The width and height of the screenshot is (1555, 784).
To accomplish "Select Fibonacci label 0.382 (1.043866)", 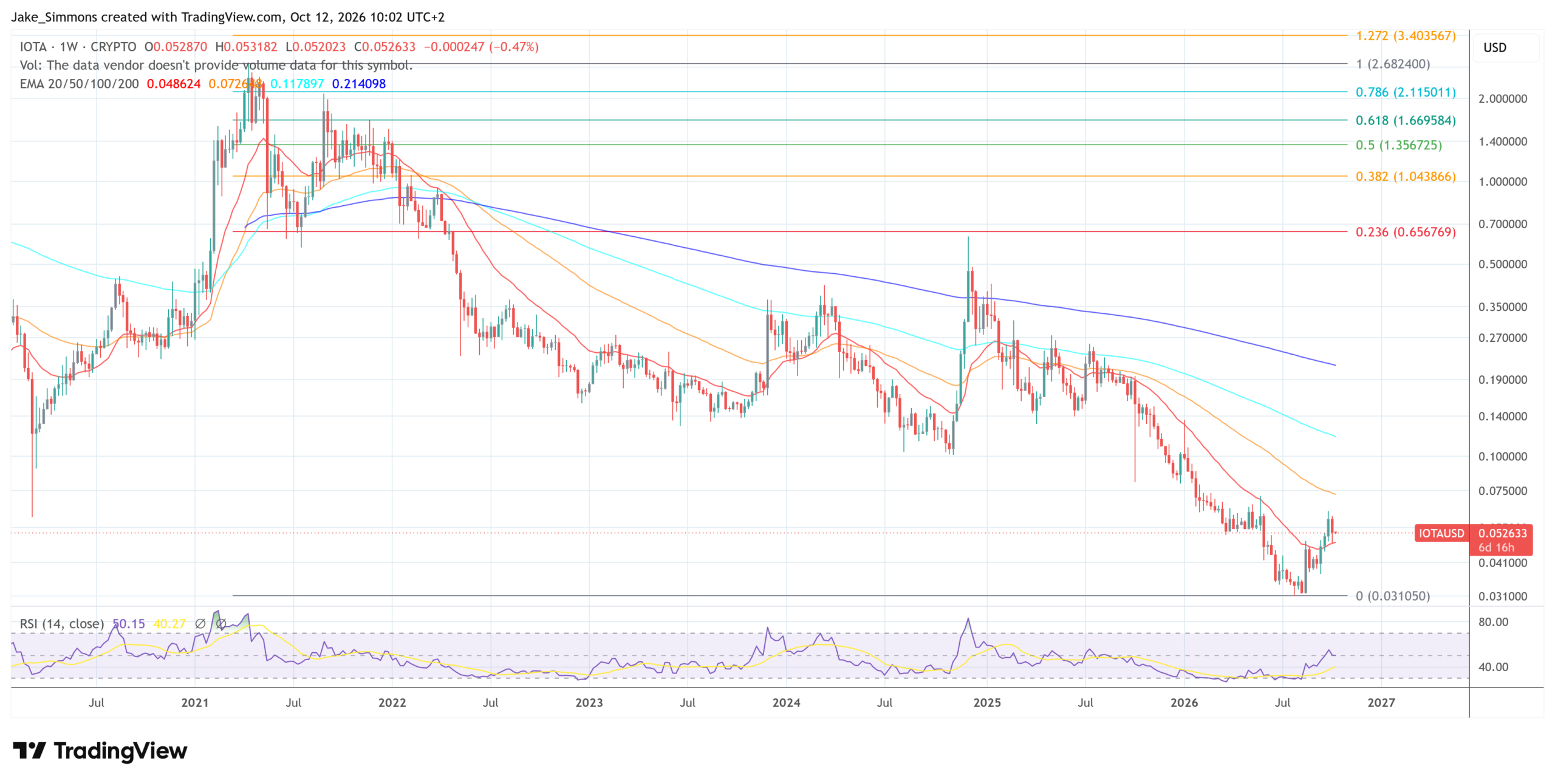I will tap(1406, 177).
